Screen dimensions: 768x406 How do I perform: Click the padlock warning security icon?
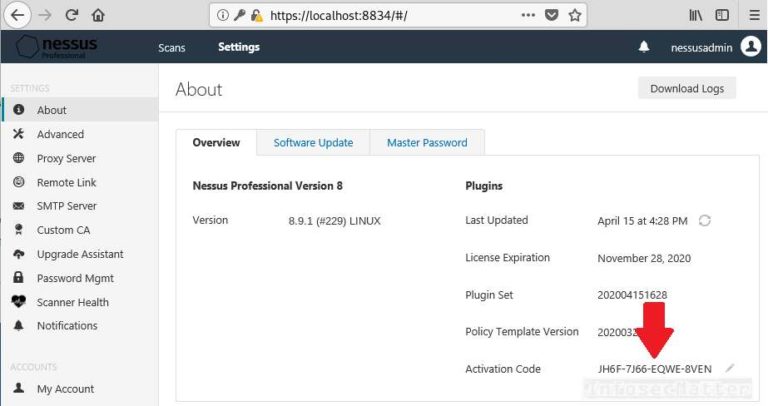(x=256, y=16)
